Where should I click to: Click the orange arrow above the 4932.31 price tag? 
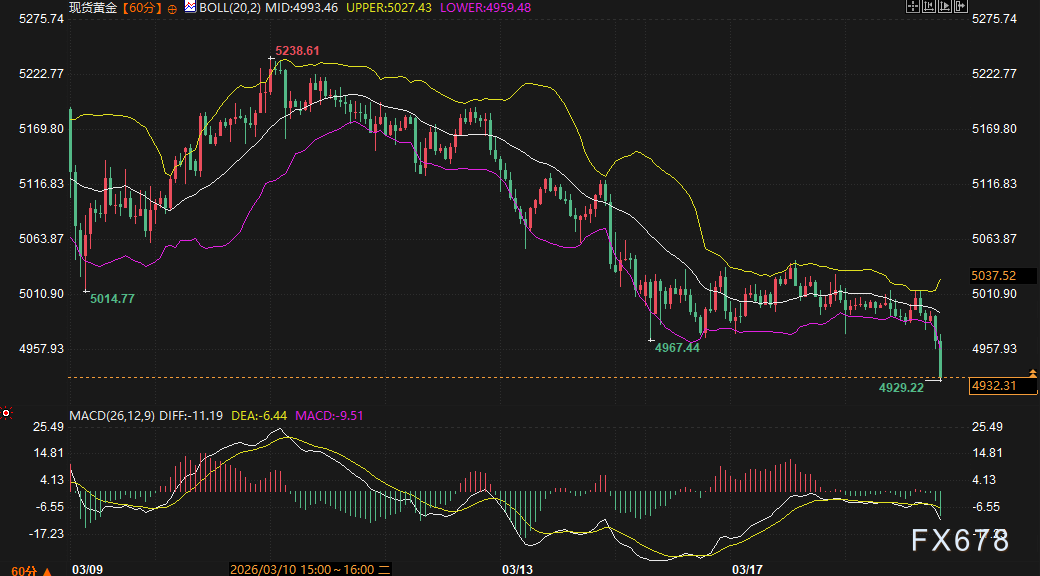pos(1032,373)
